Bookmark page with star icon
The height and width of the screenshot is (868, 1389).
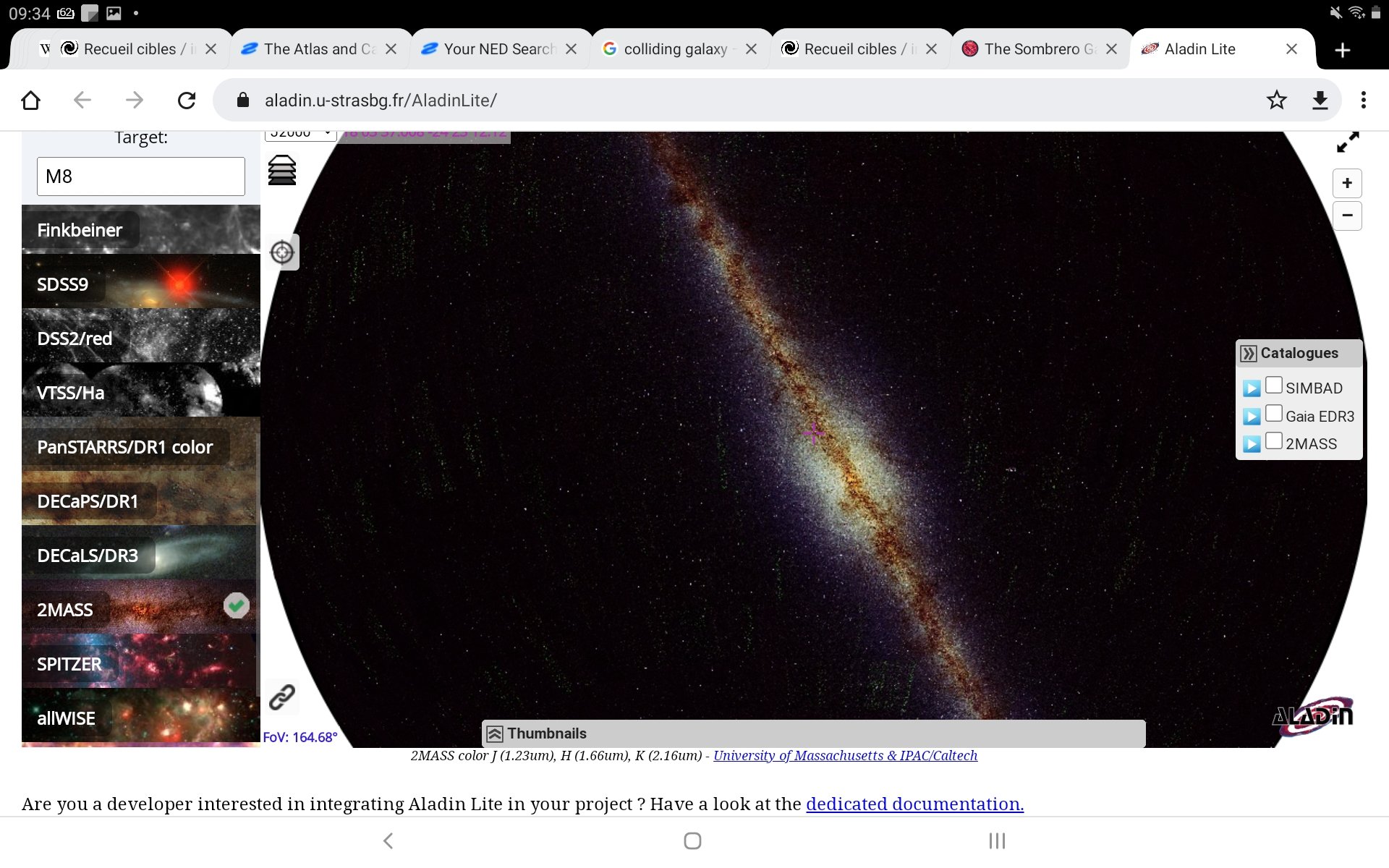1277,100
